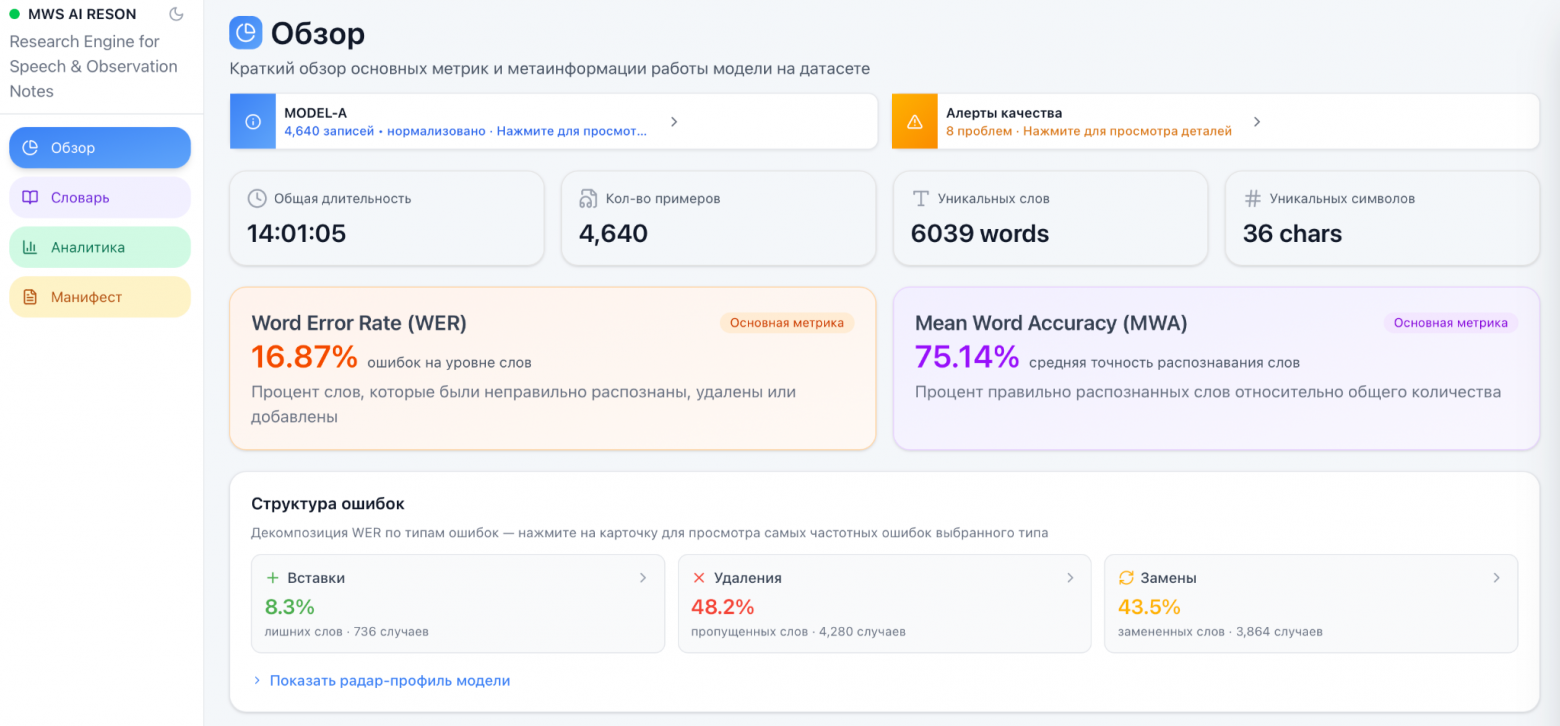Image resolution: width=1560 pixels, height=726 pixels.
Task: Expand the Вставки card chevron
Action: 643,578
